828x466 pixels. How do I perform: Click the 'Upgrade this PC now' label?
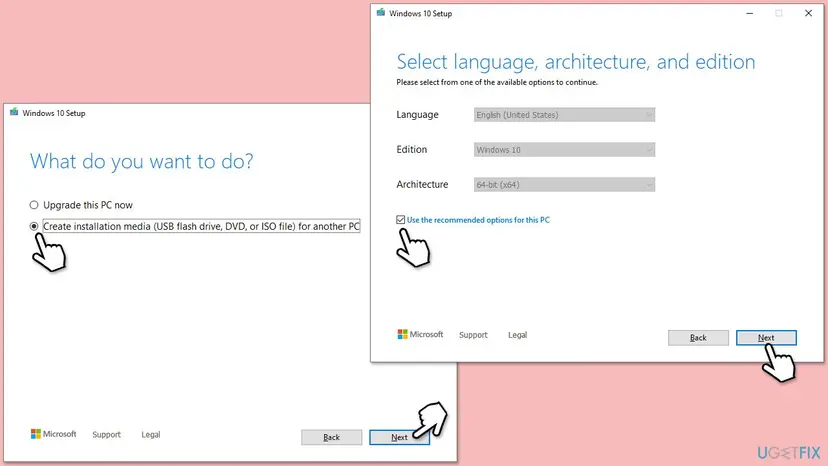88,205
